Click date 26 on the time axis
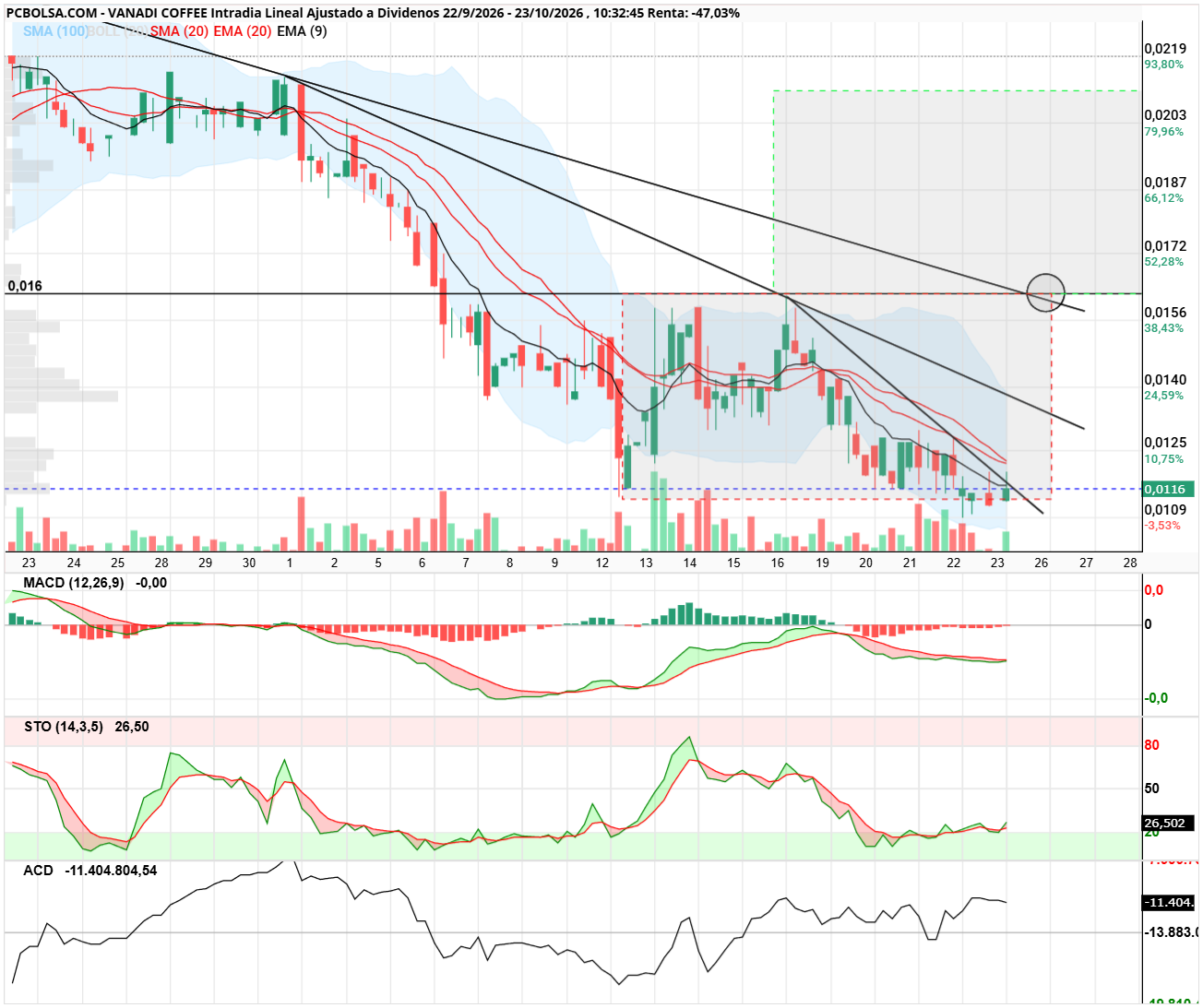The image size is (1203, 1008). point(1042,563)
